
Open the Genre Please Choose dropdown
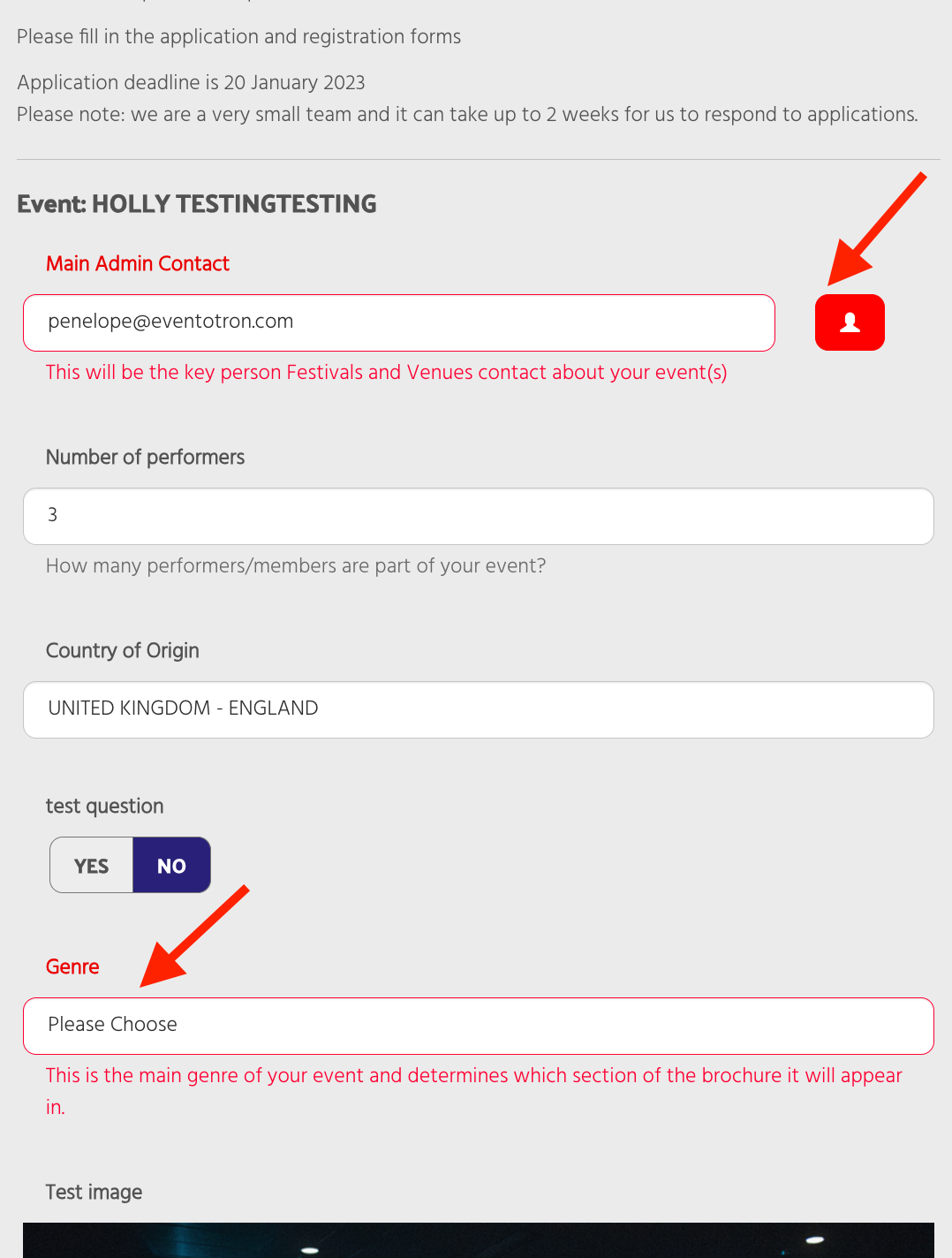pos(479,1026)
